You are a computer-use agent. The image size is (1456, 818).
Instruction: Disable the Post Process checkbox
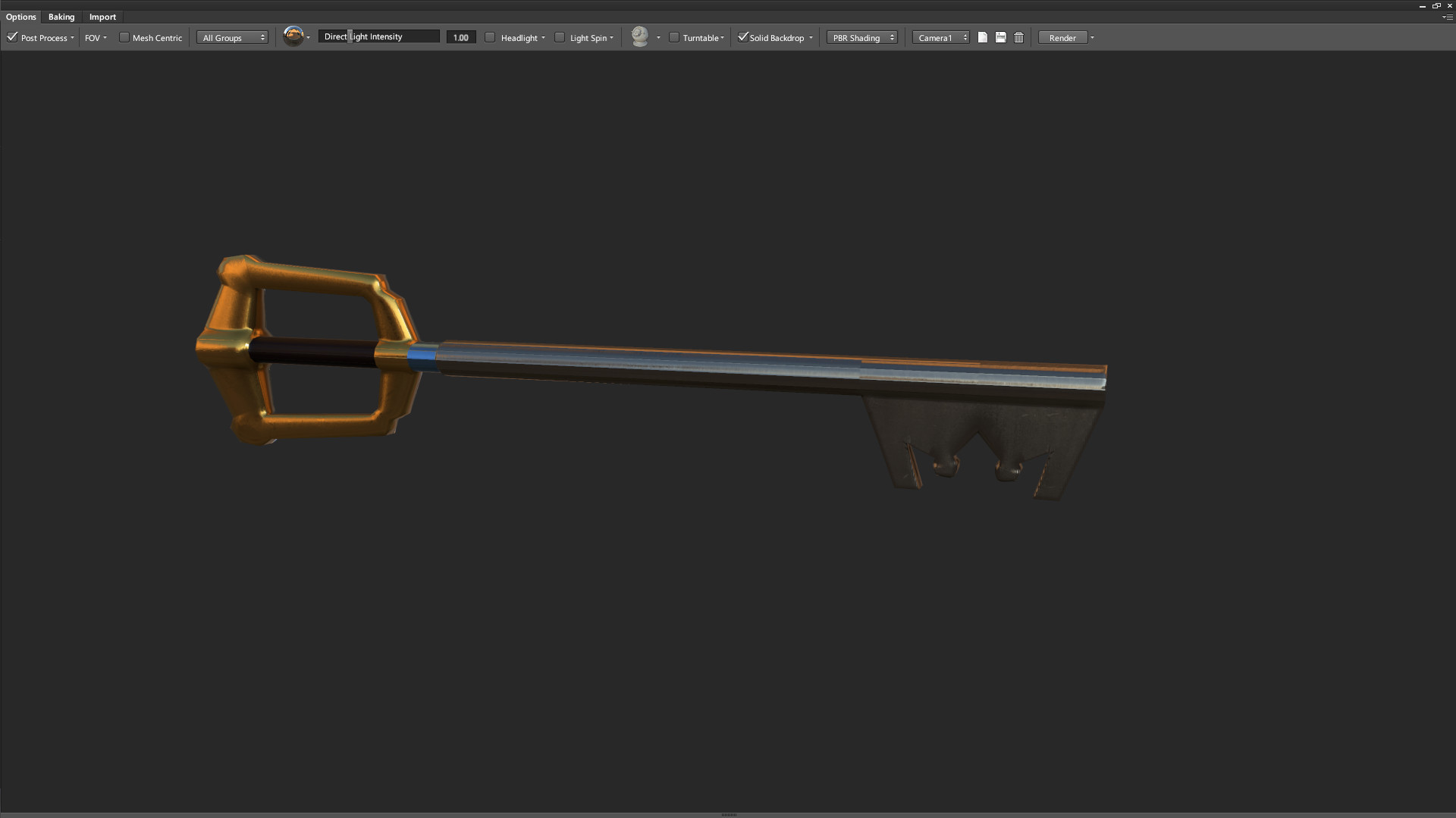[x=12, y=36]
